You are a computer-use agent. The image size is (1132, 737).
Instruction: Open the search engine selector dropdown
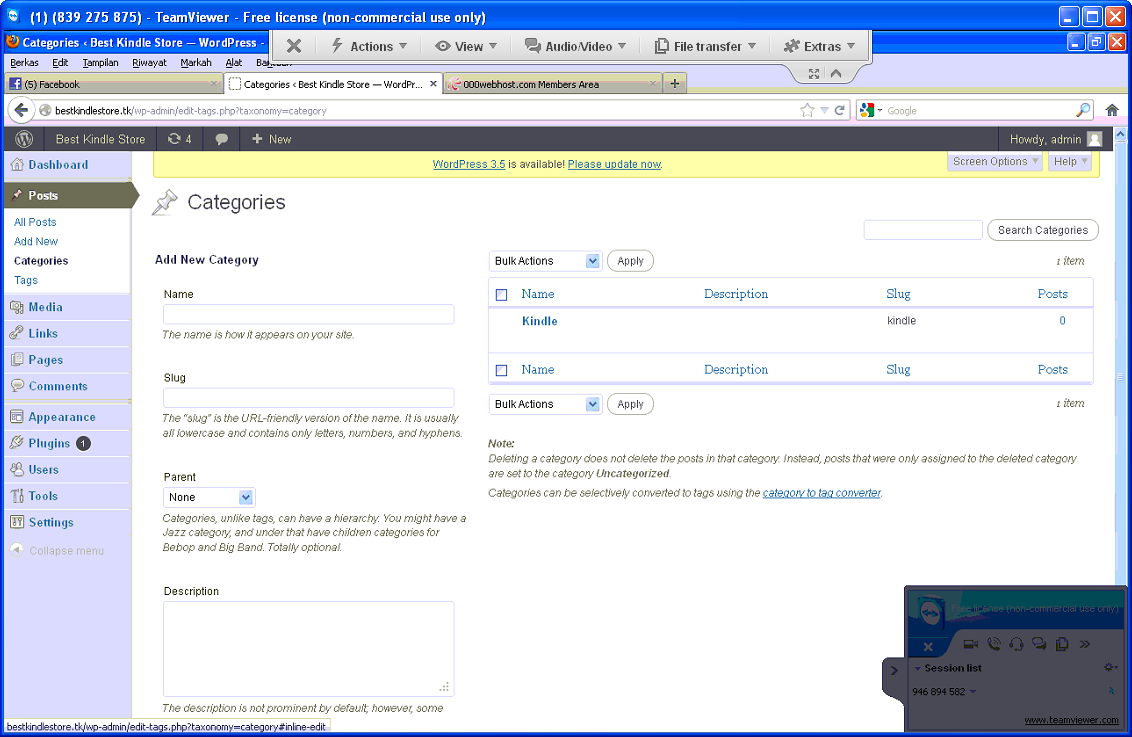pos(871,110)
